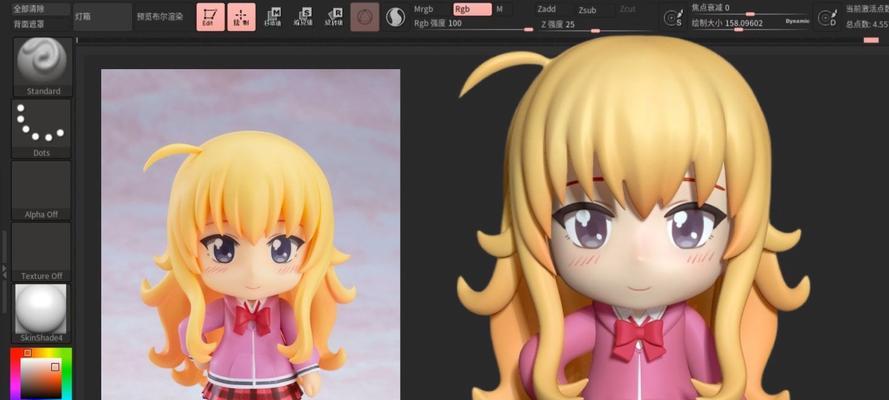Image resolution: width=889 pixels, height=400 pixels.
Task: Click the 3D model's red bow tie
Action: [638, 338]
